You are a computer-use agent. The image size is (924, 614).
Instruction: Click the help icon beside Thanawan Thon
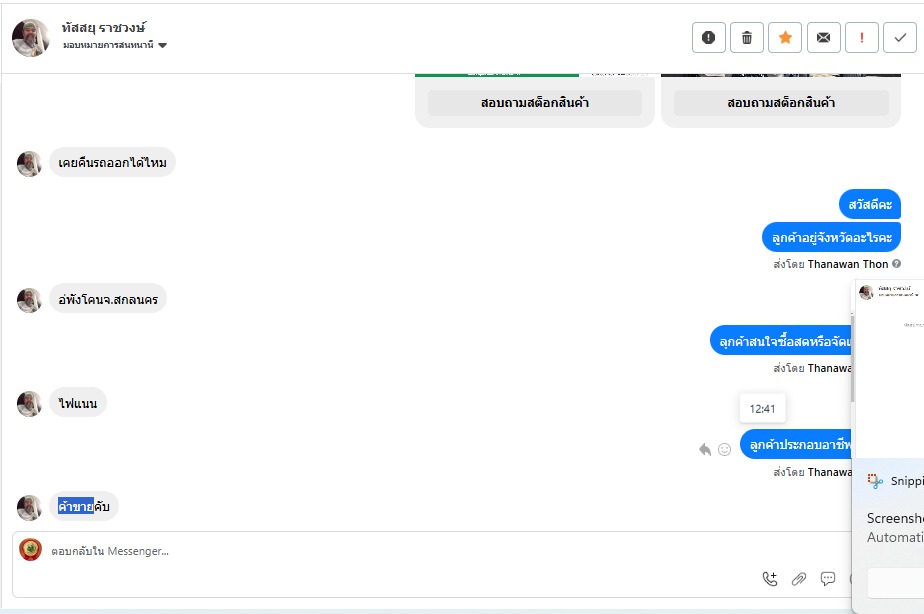(897, 264)
